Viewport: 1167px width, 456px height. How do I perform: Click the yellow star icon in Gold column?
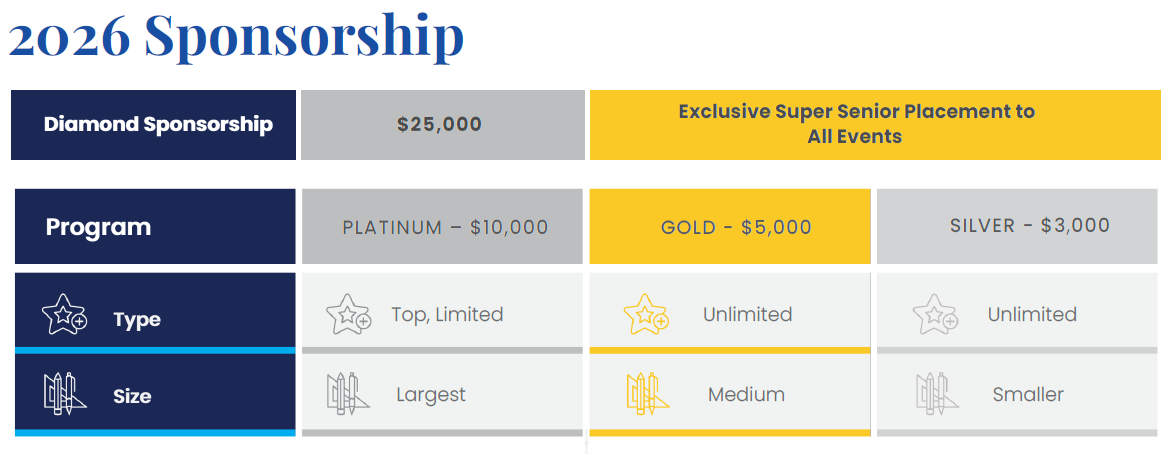[x=644, y=314]
